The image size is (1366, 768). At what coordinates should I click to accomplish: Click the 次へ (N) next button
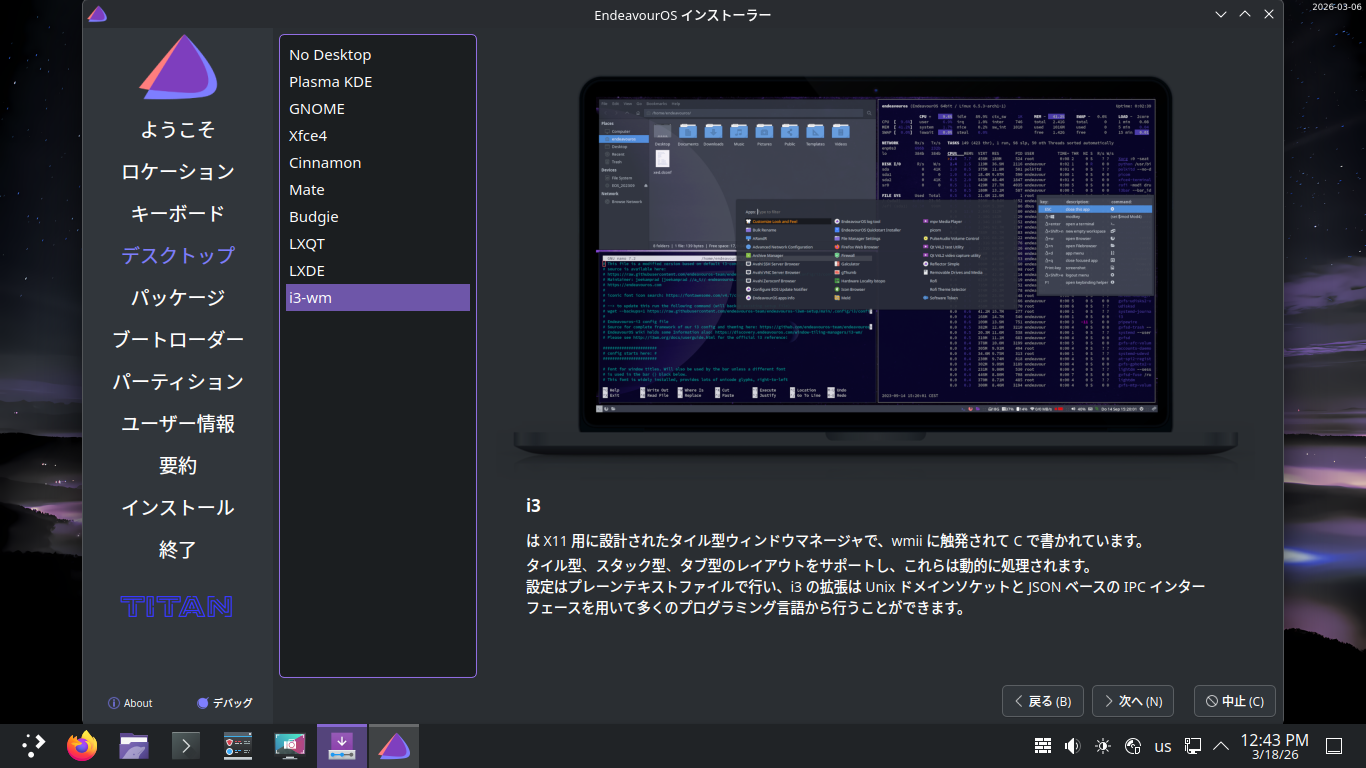click(x=1132, y=701)
